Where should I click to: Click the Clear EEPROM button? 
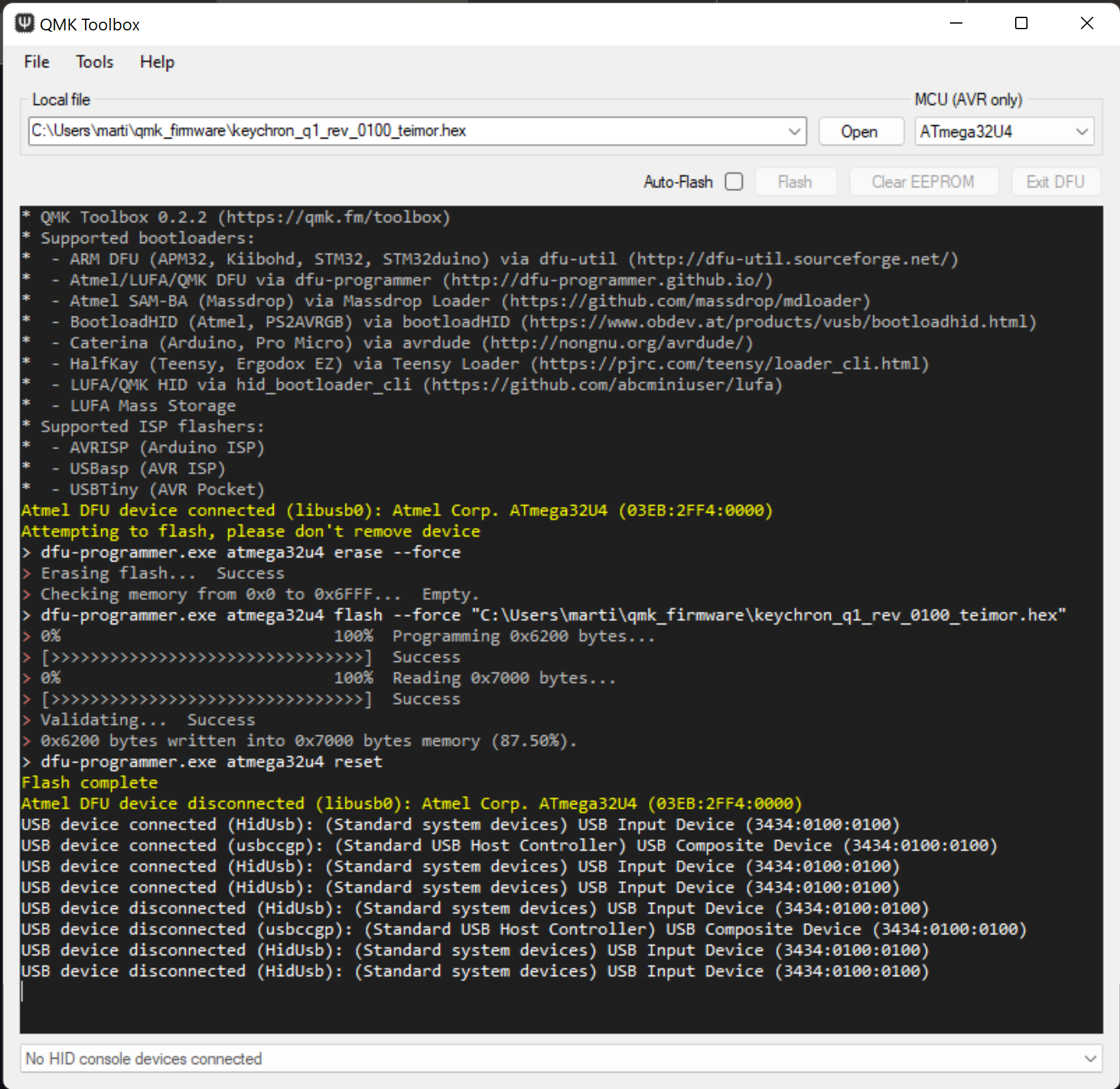[923, 181]
